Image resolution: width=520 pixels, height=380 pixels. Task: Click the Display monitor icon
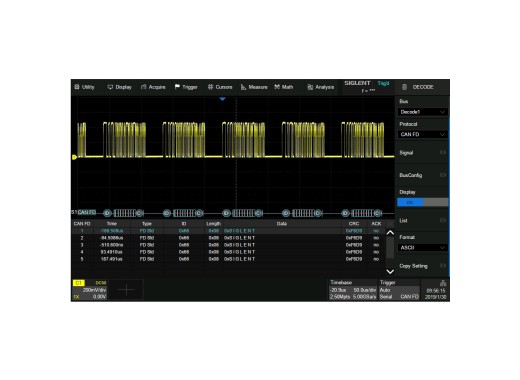(x=110, y=87)
